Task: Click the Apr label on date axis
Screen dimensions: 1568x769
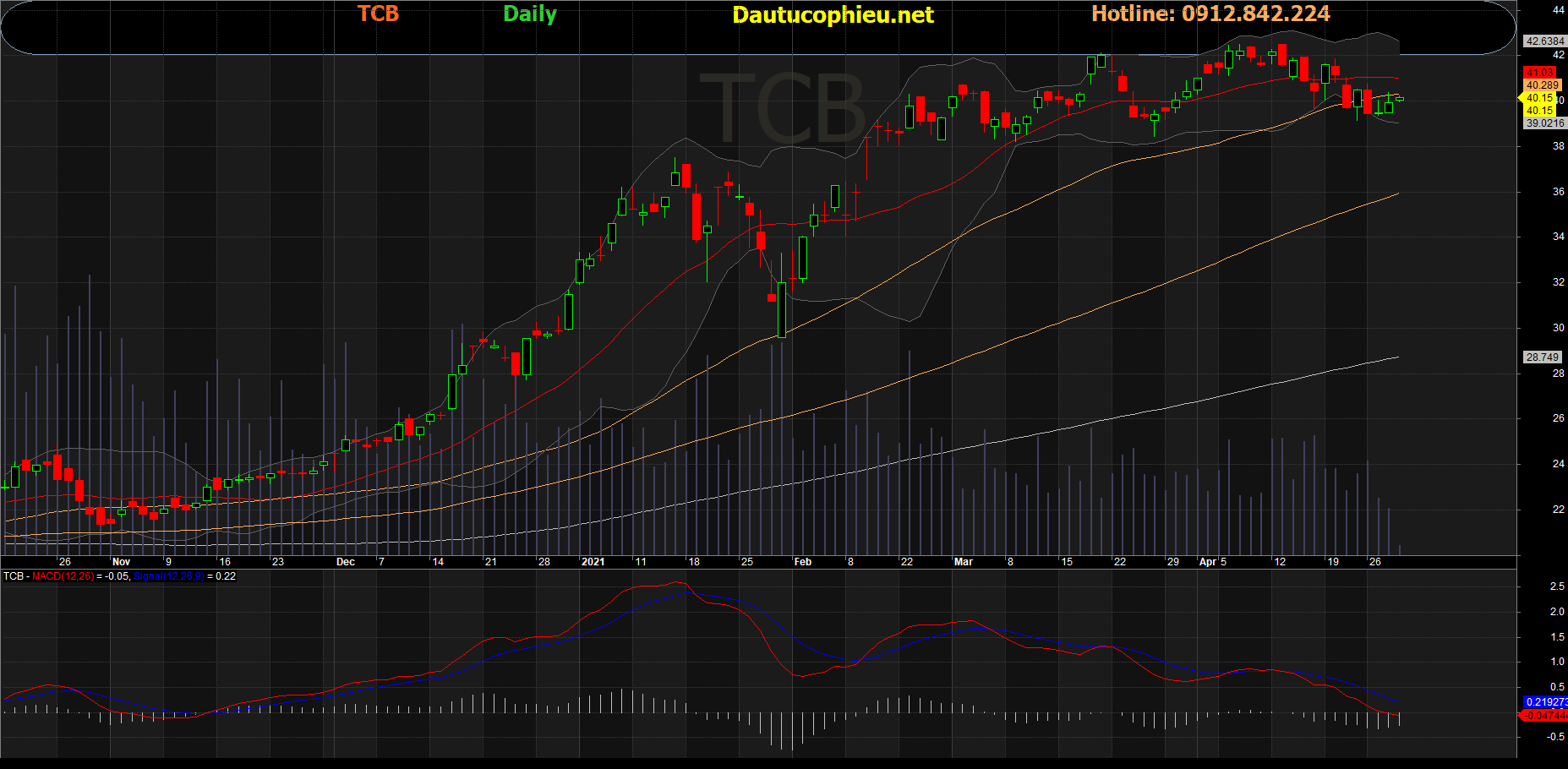Action: pos(1208,562)
